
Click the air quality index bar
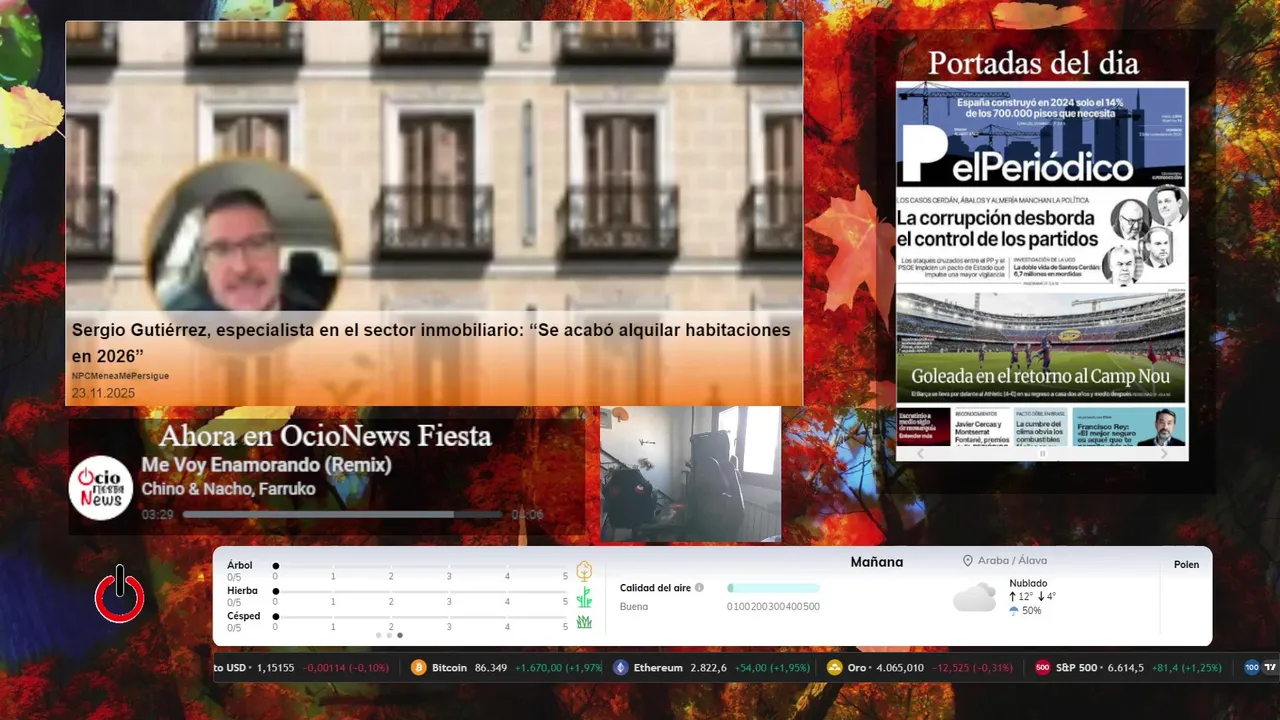click(x=773, y=588)
